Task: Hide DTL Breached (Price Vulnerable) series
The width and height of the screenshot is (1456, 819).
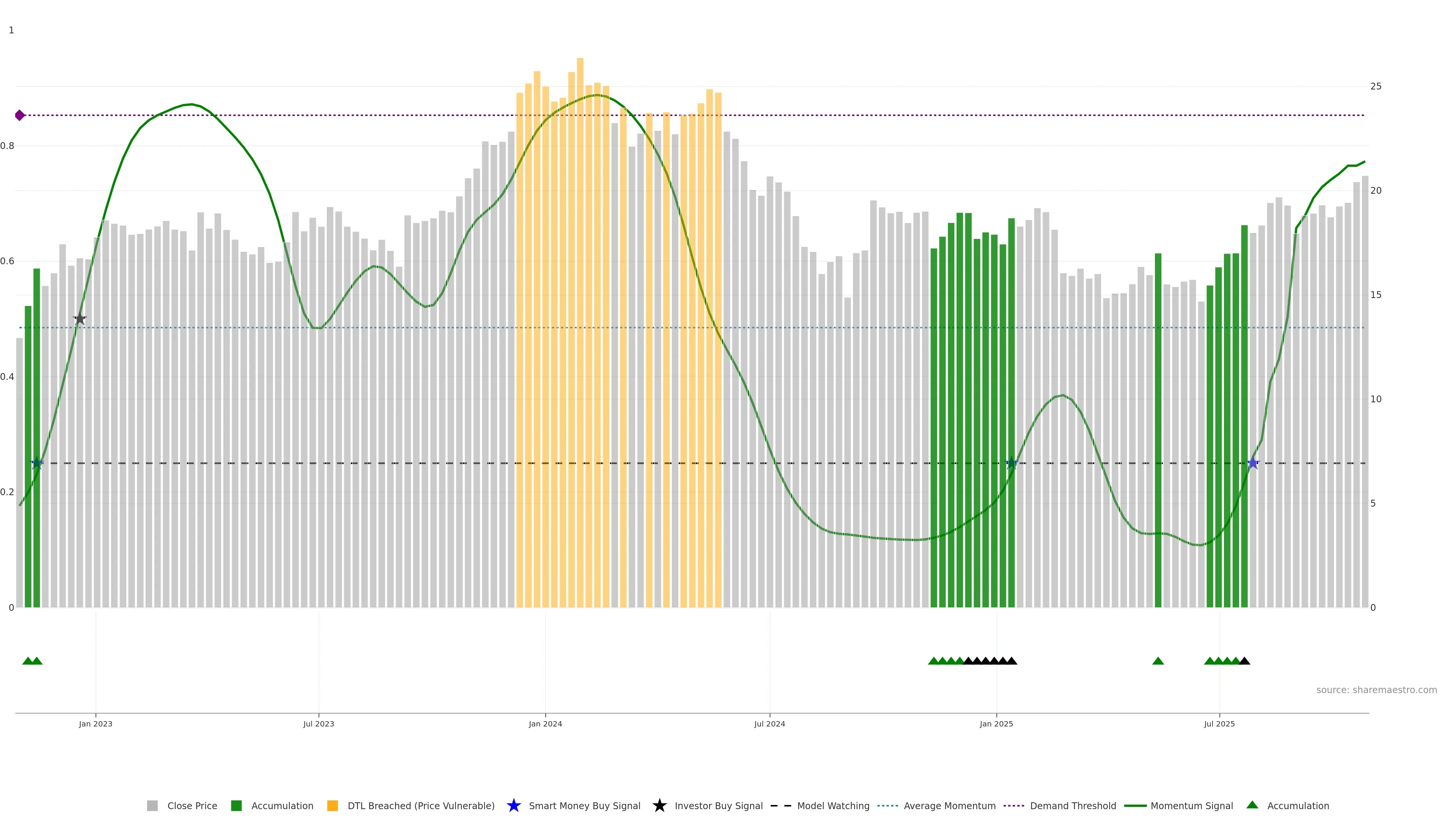Action: [420, 805]
